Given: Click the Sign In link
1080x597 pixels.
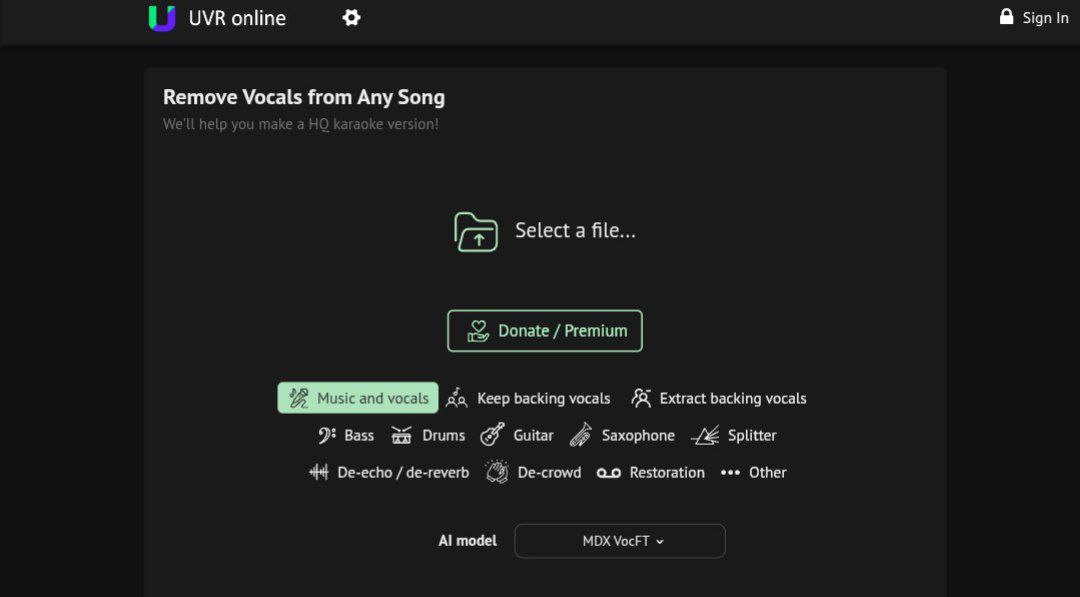Looking at the screenshot, I should [1045, 18].
